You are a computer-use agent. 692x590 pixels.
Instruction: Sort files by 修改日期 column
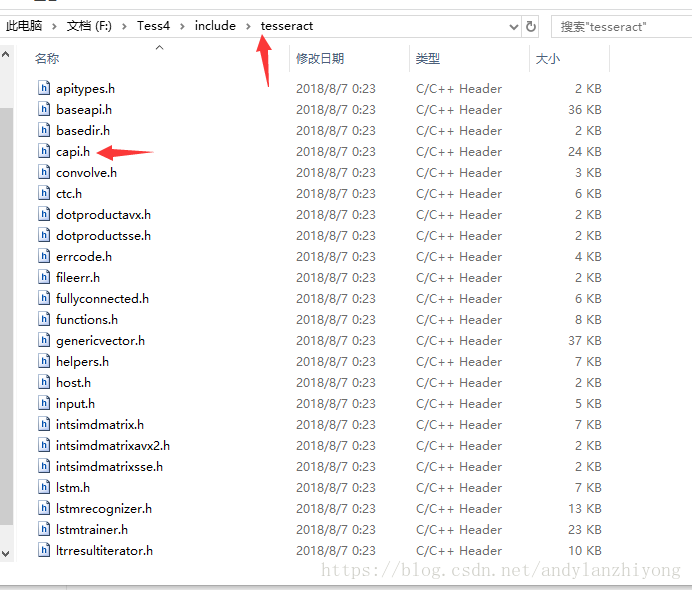coord(320,58)
